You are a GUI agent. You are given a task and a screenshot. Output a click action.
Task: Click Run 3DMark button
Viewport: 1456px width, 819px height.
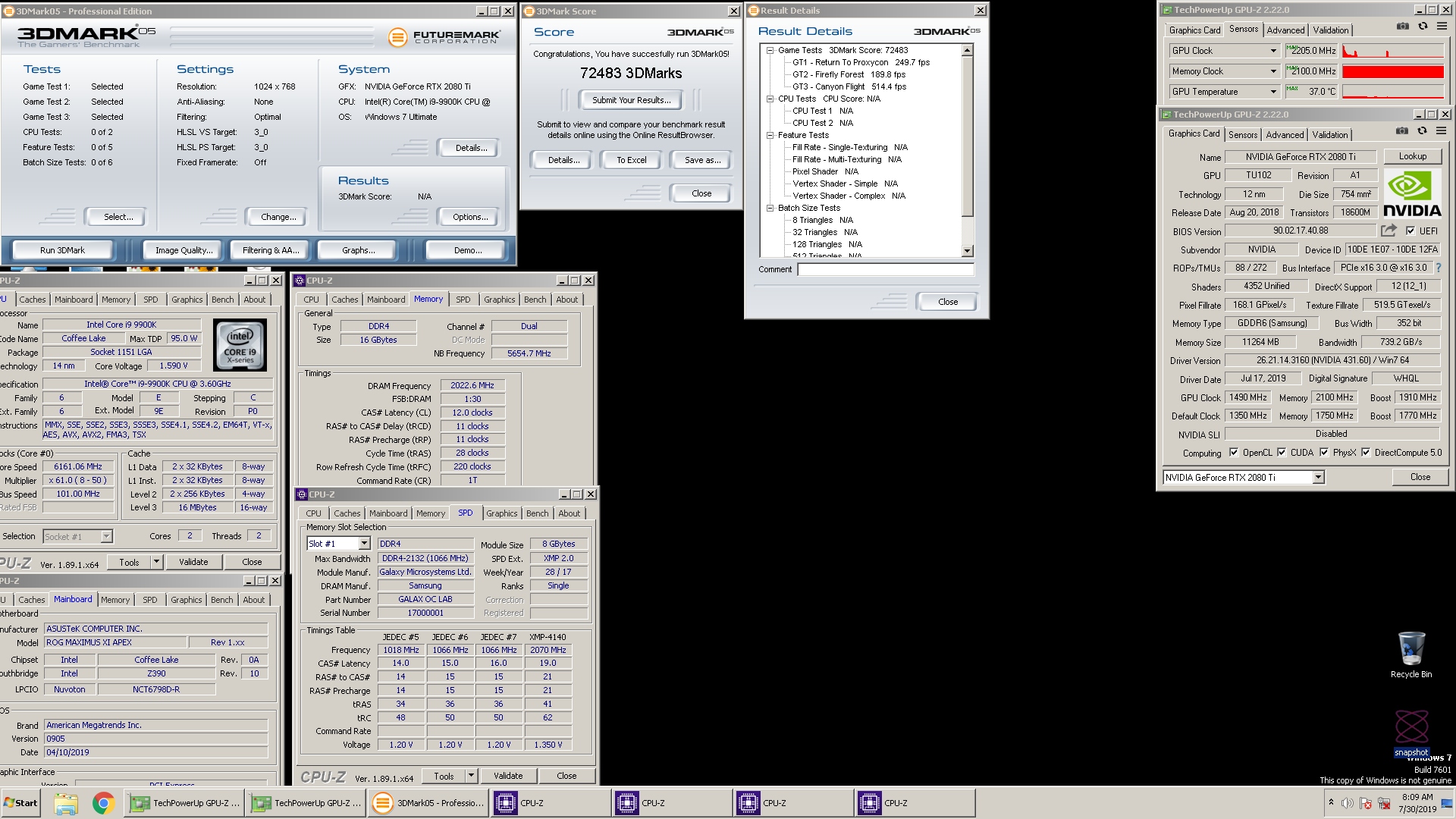click(x=62, y=250)
